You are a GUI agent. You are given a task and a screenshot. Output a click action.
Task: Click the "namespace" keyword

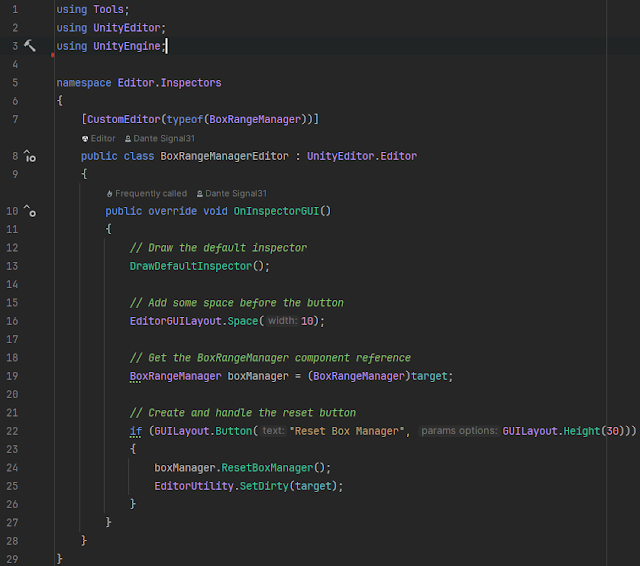pos(84,83)
